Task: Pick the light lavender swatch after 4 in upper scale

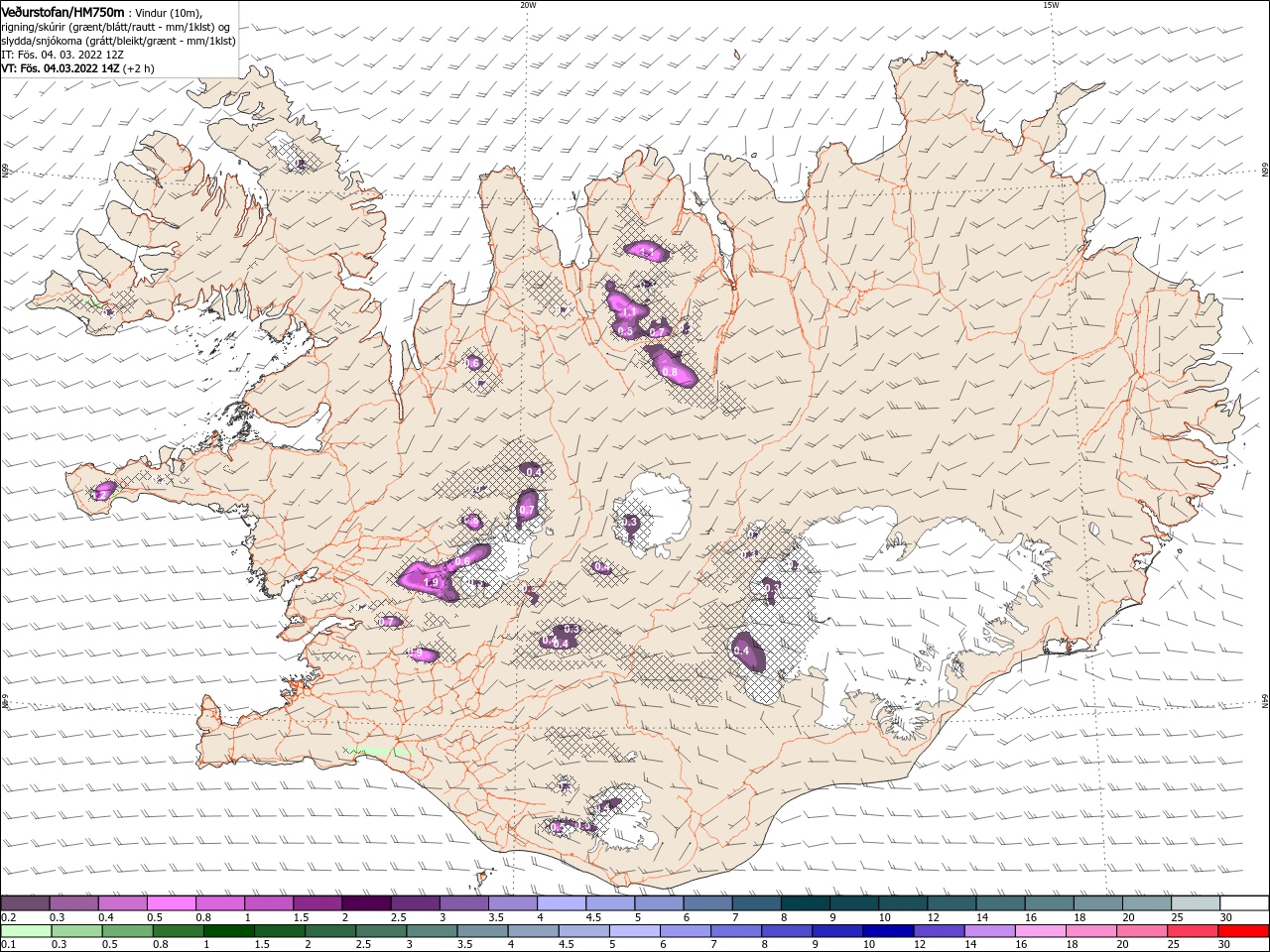Action: (x=562, y=903)
